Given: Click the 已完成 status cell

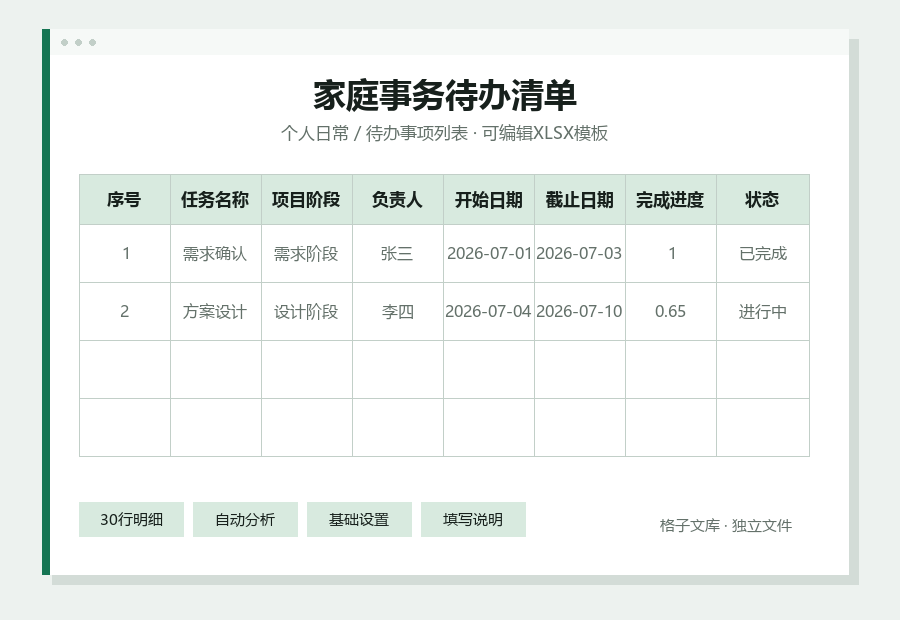Looking at the screenshot, I should 763,254.
